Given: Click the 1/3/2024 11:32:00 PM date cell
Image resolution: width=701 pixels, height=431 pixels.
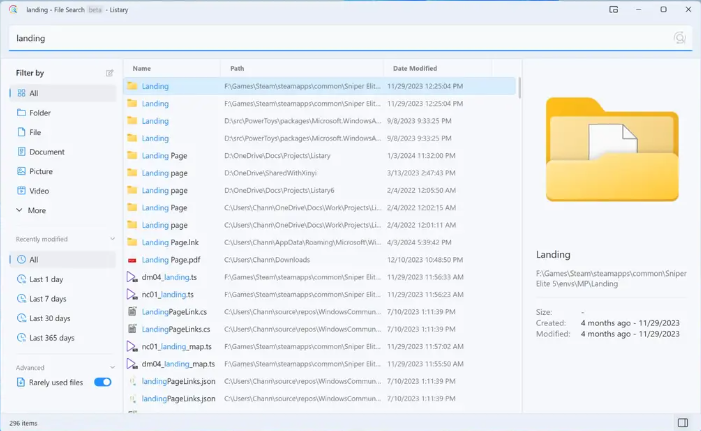Looking at the screenshot, I should [421, 156].
